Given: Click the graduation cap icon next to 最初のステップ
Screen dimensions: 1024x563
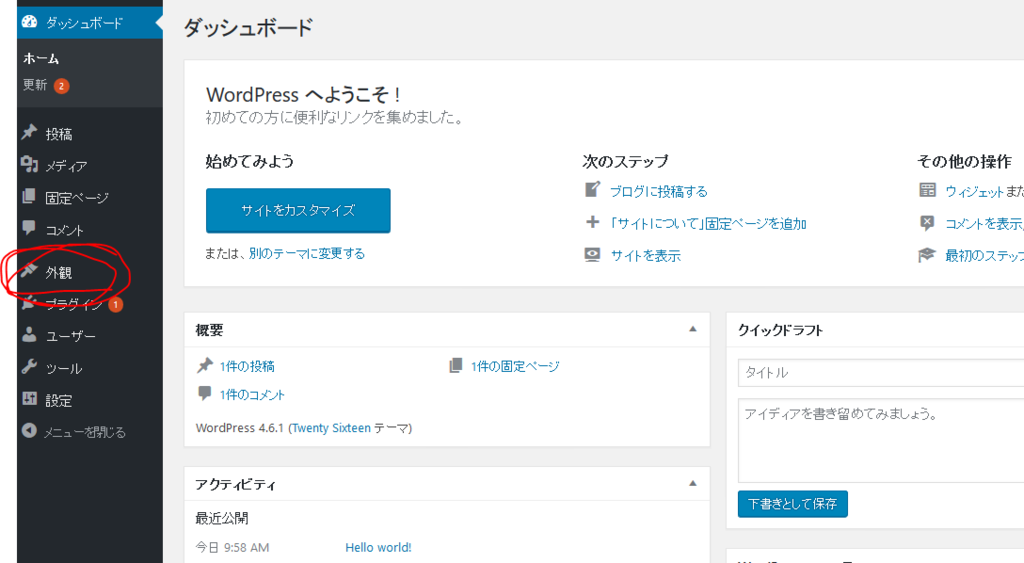Looking at the screenshot, I should 927,255.
